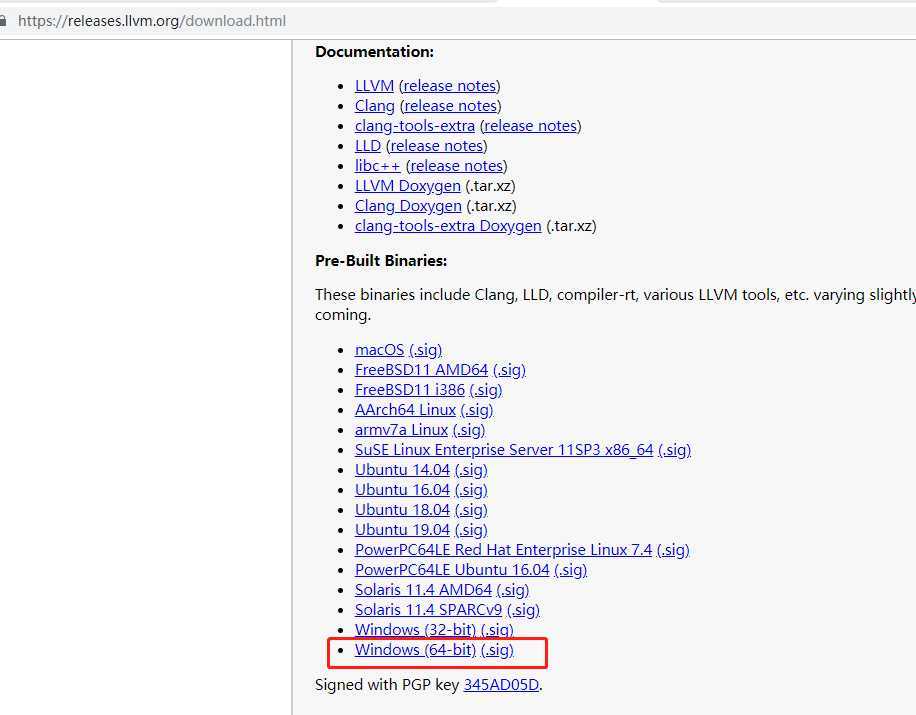The width and height of the screenshot is (916, 715).
Task: Open release notes link next to LLVM
Action: pos(450,86)
